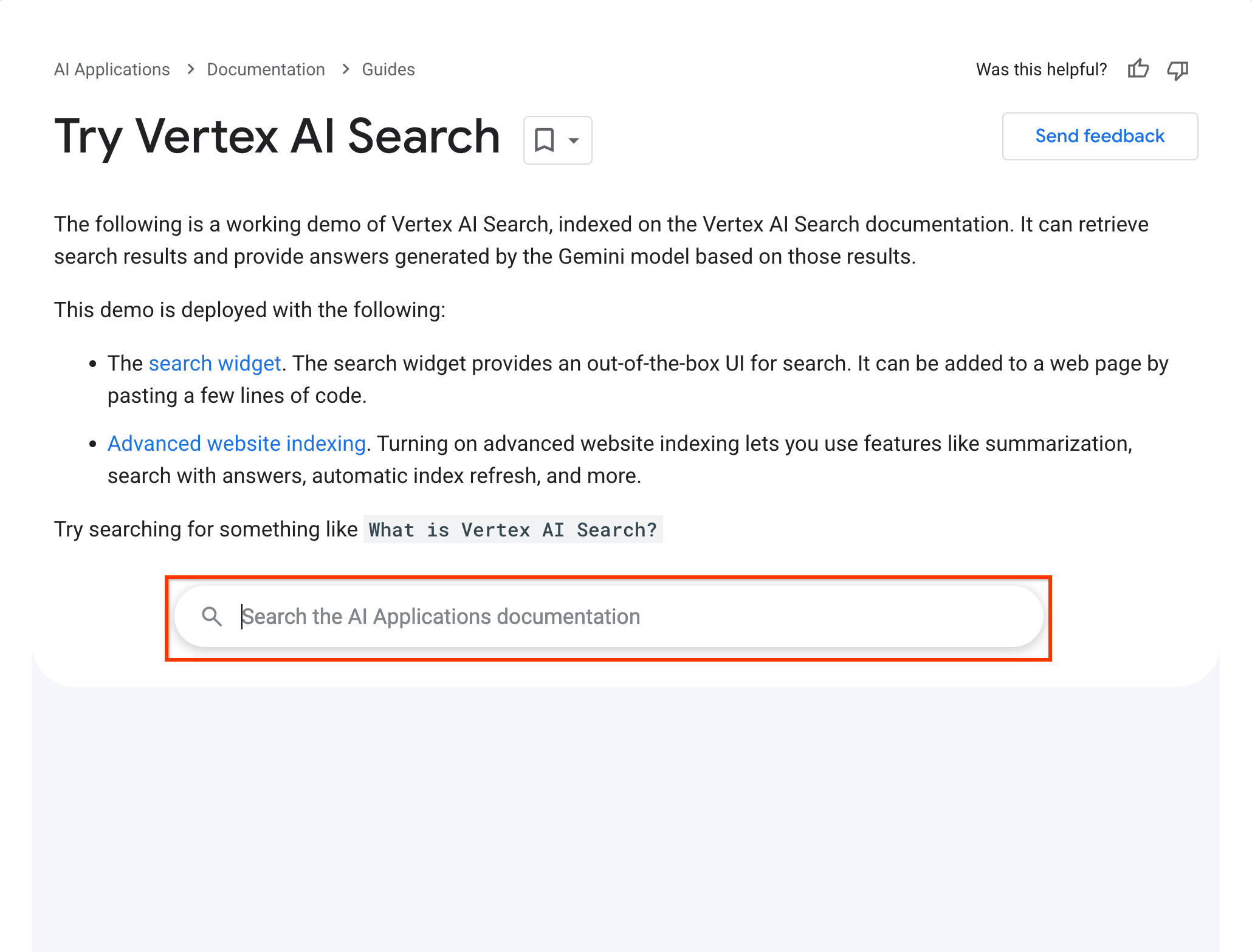
Task: Select the What is Vertex AI Search code snippet
Action: pyautogui.click(x=512, y=529)
